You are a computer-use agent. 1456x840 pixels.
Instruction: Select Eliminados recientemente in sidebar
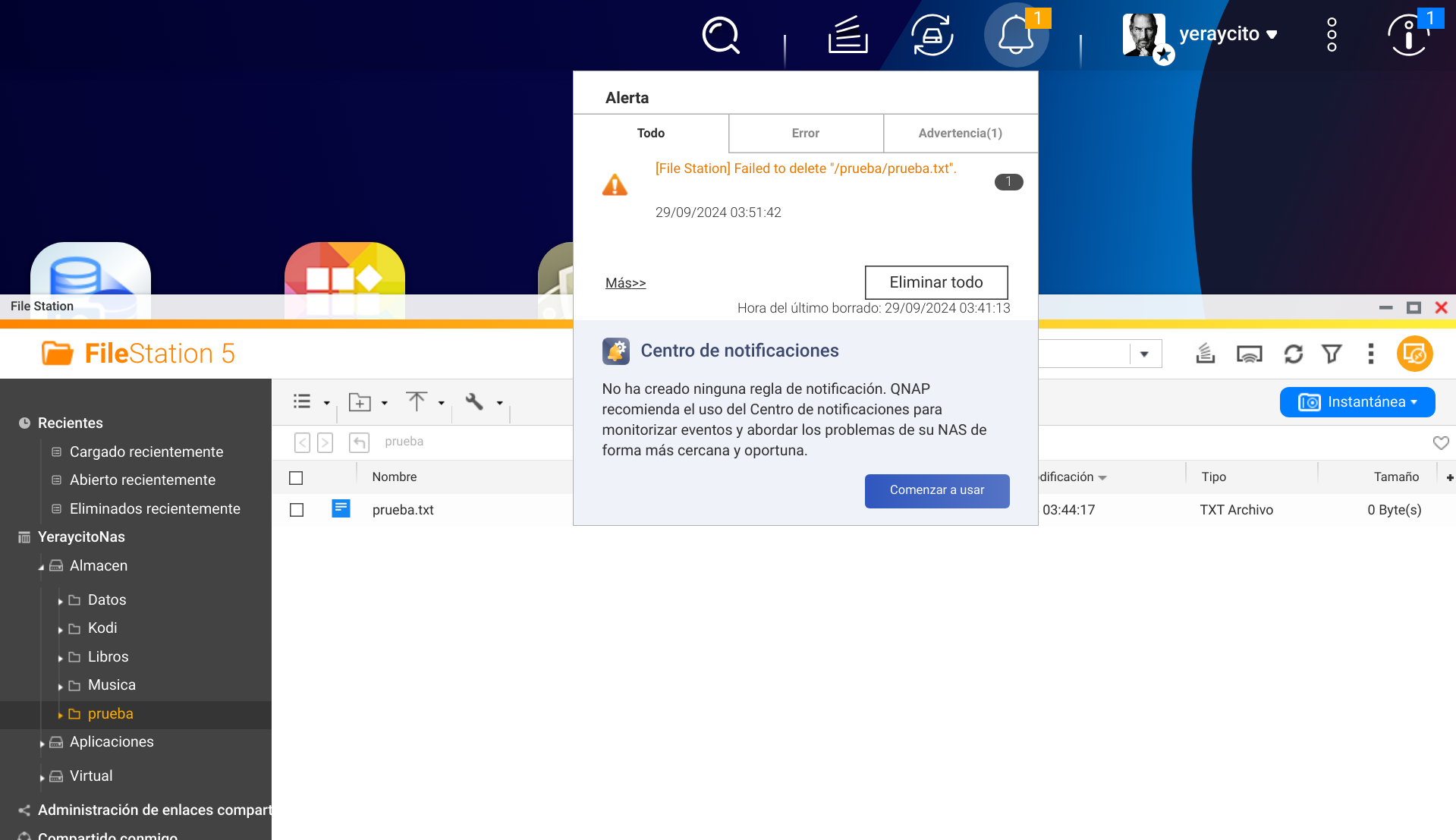(x=155, y=508)
